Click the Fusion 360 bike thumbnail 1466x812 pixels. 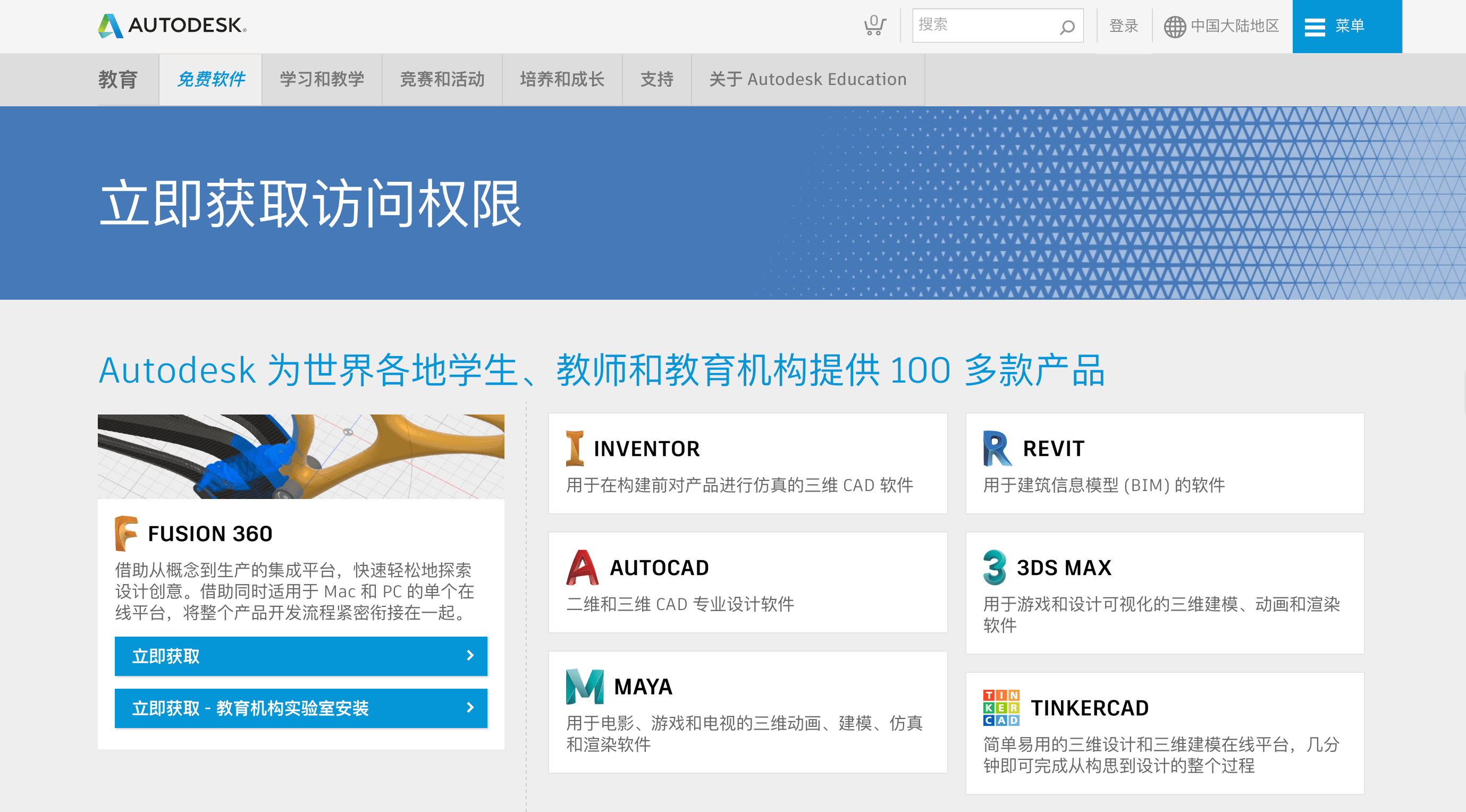(x=301, y=456)
